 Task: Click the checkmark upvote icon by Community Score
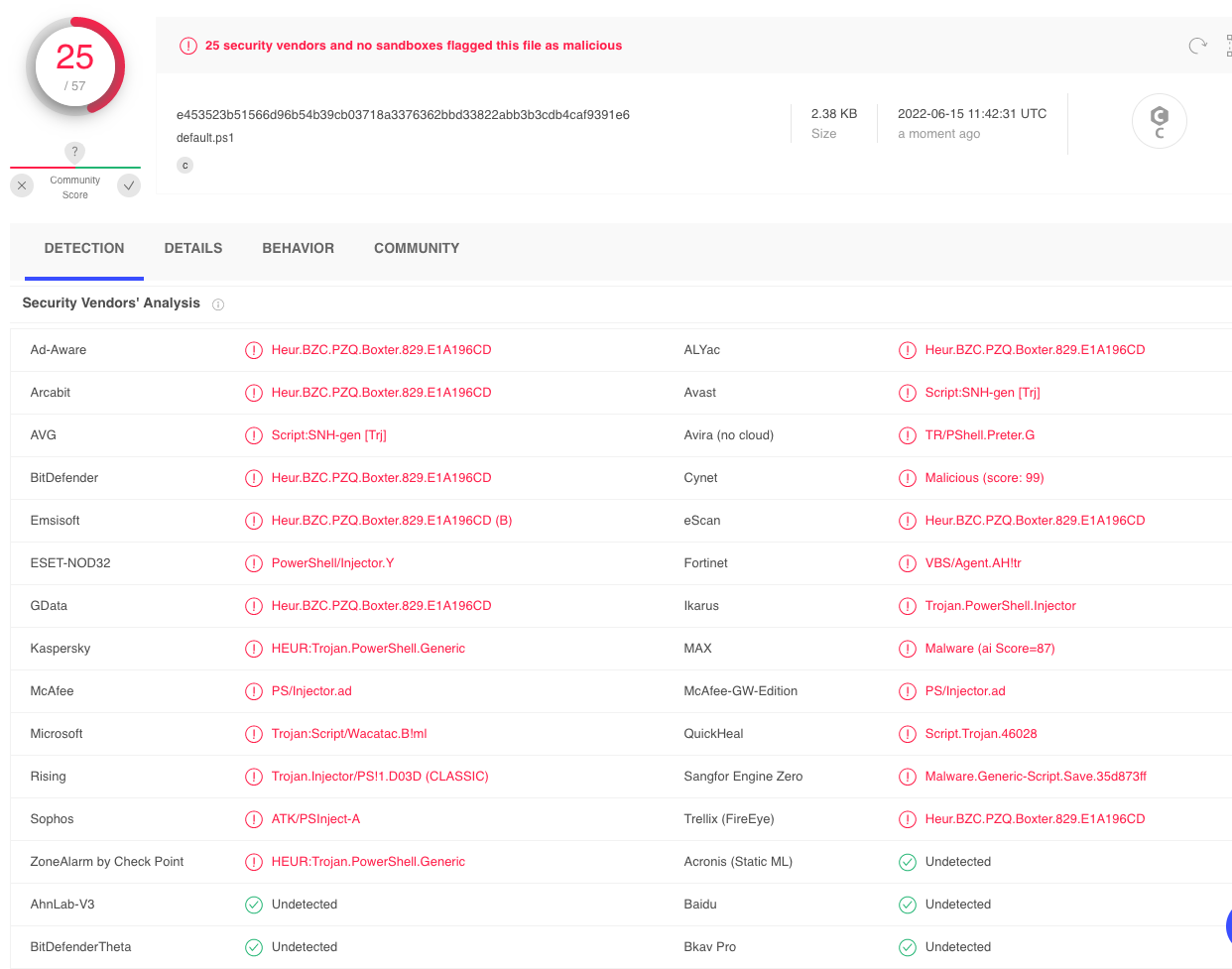tap(129, 185)
